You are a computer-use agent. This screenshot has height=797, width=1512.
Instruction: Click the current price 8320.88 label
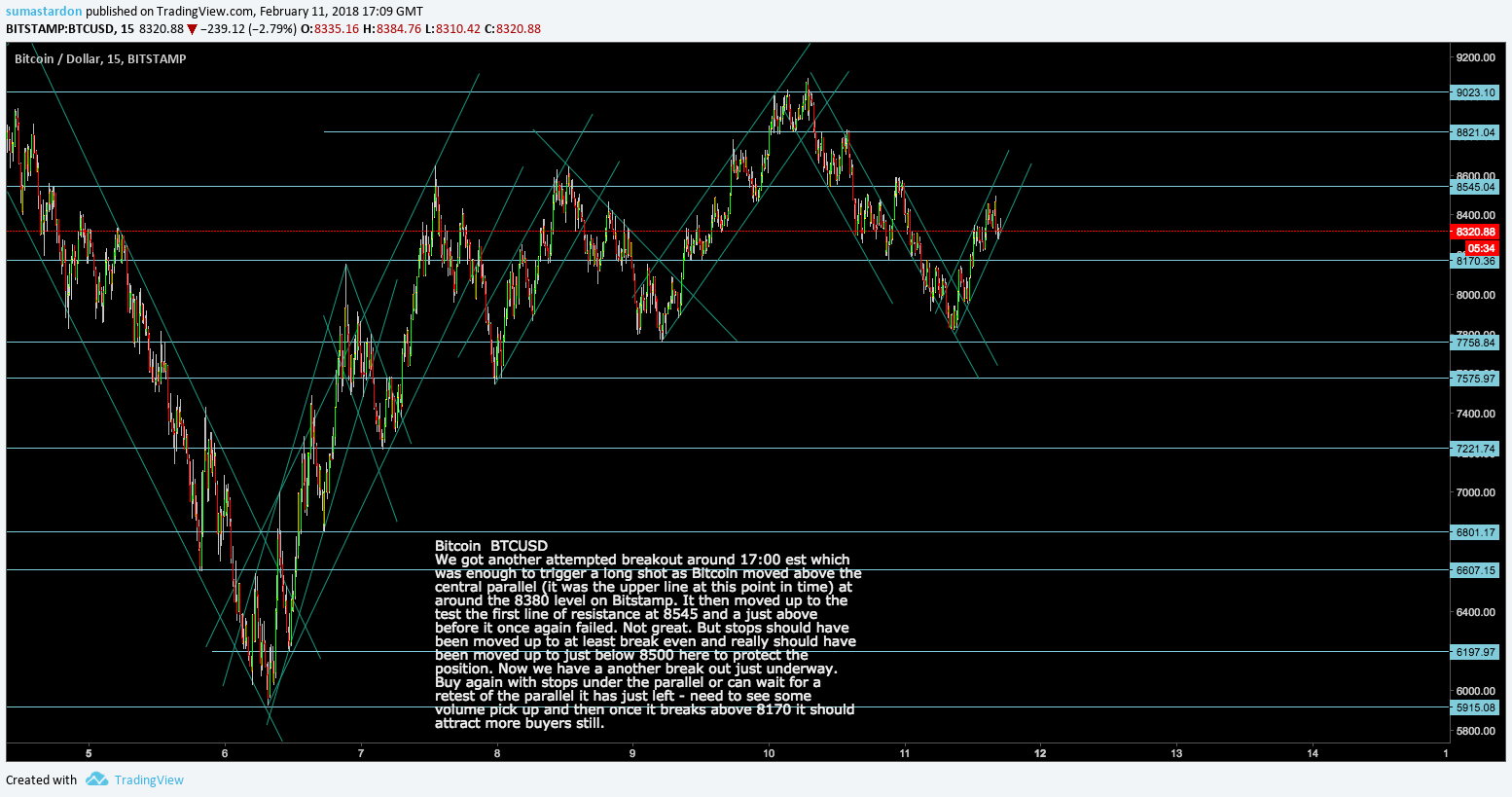click(x=1476, y=232)
